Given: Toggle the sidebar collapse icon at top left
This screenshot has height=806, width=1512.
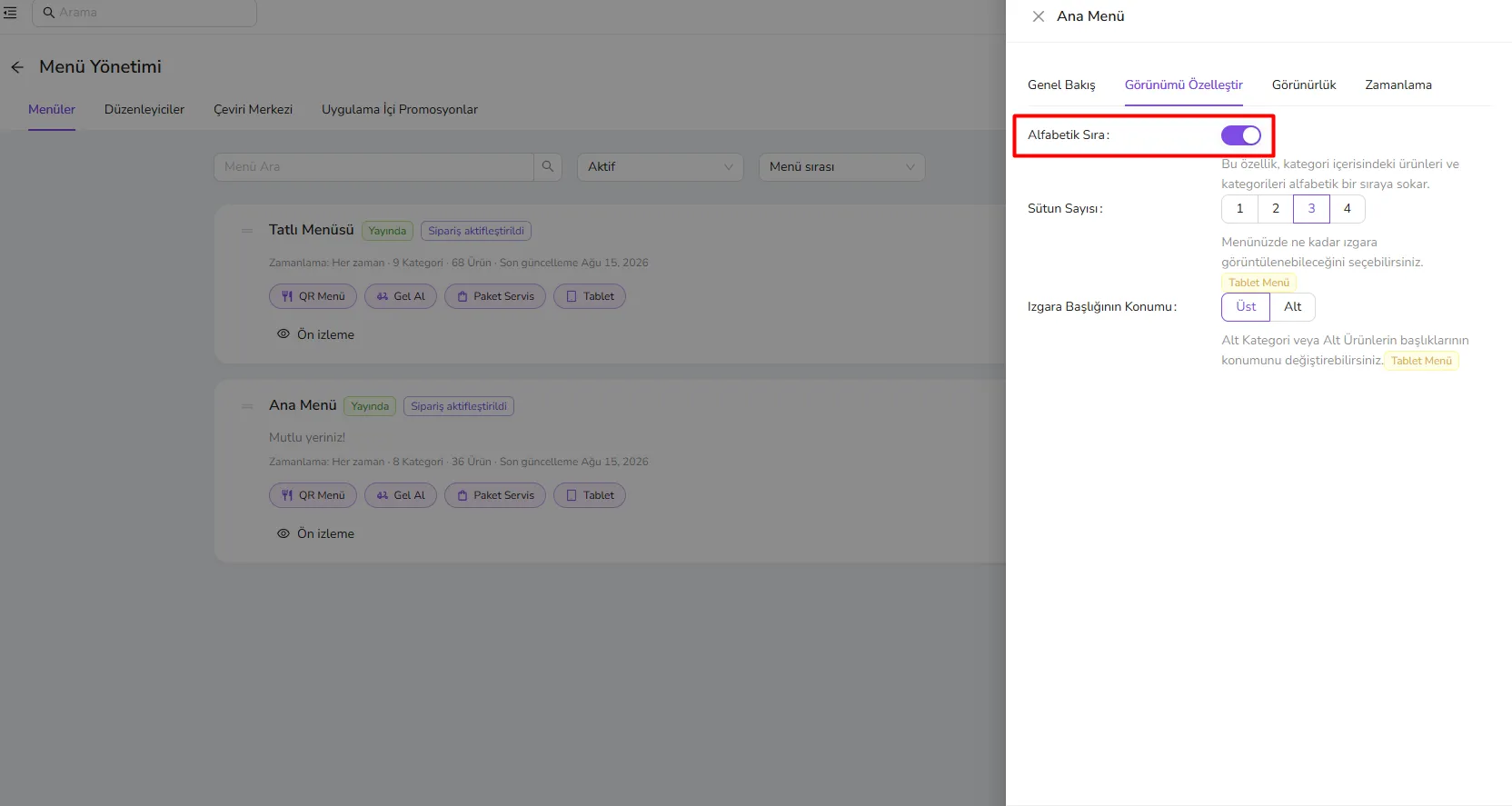Looking at the screenshot, I should tap(10, 13).
